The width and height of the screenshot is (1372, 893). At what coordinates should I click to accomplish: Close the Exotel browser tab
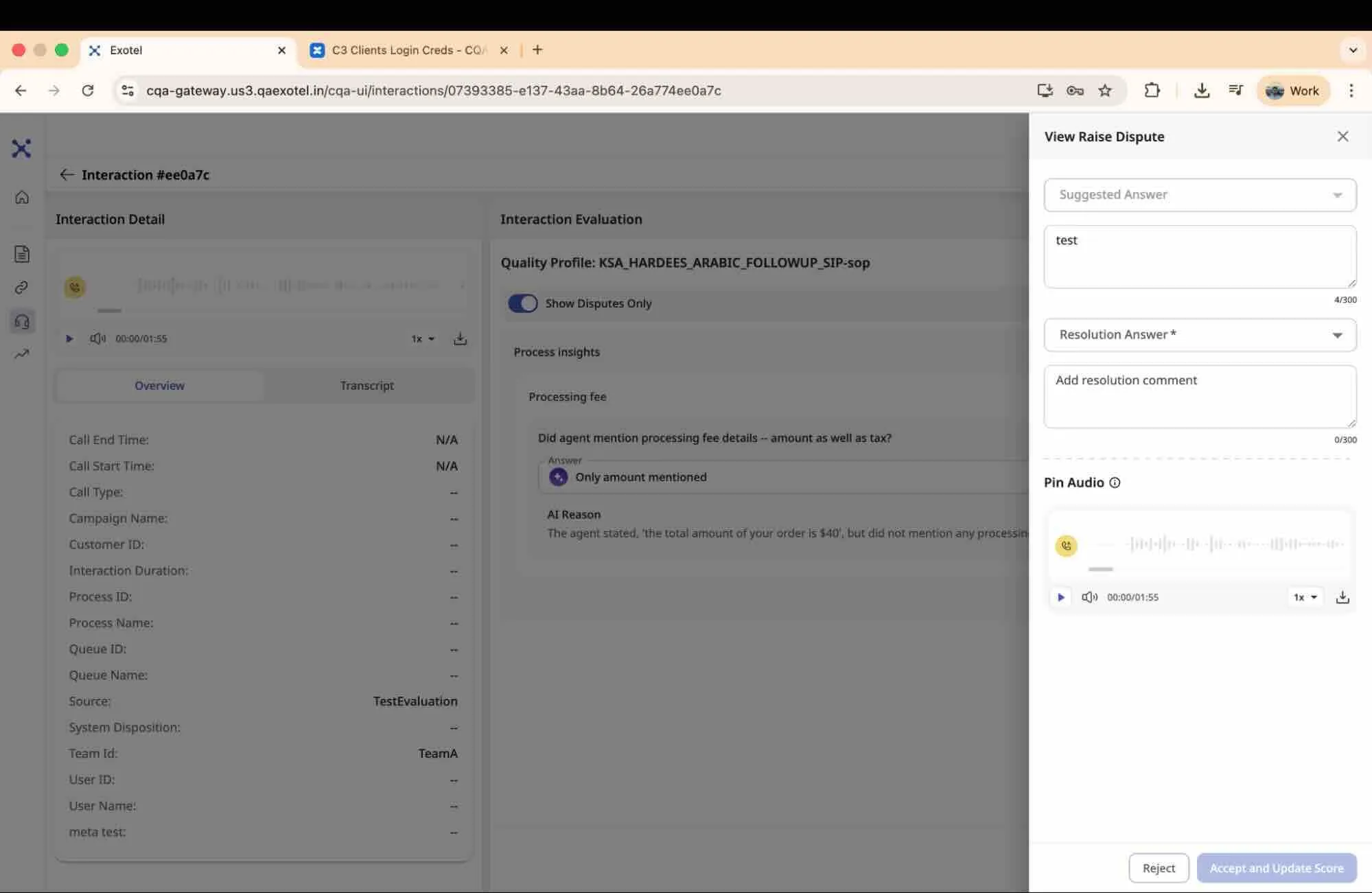click(x=281, y=50)
